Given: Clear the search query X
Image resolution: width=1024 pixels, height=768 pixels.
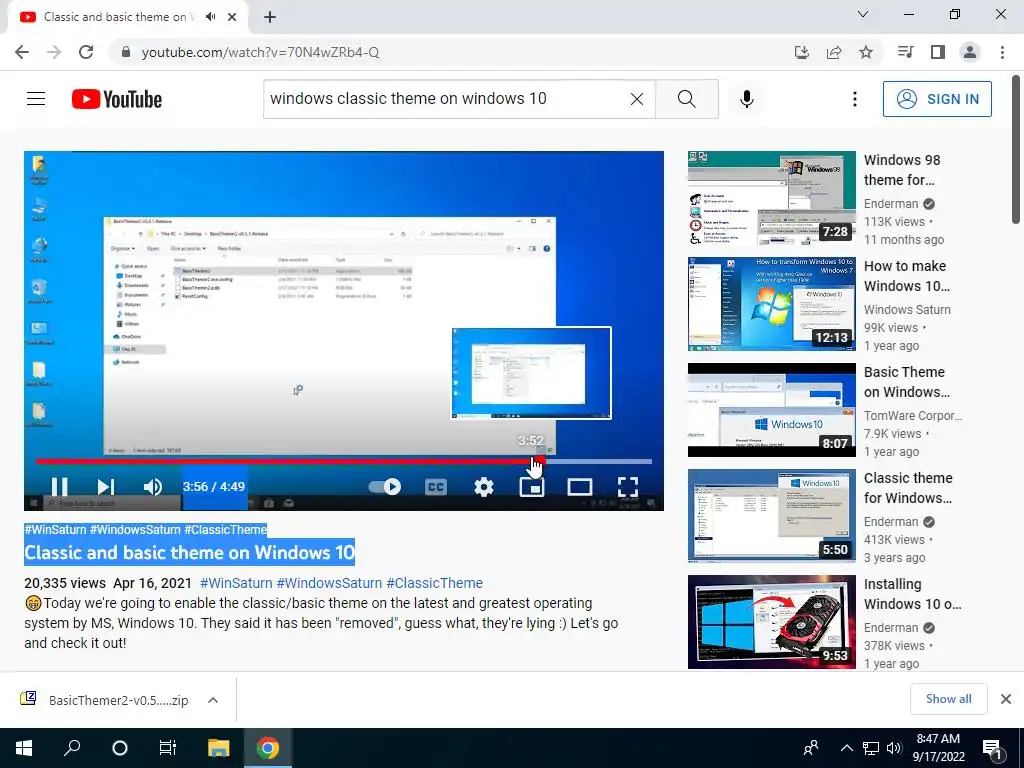Looking at the screenshot, I should coord(637,99).
